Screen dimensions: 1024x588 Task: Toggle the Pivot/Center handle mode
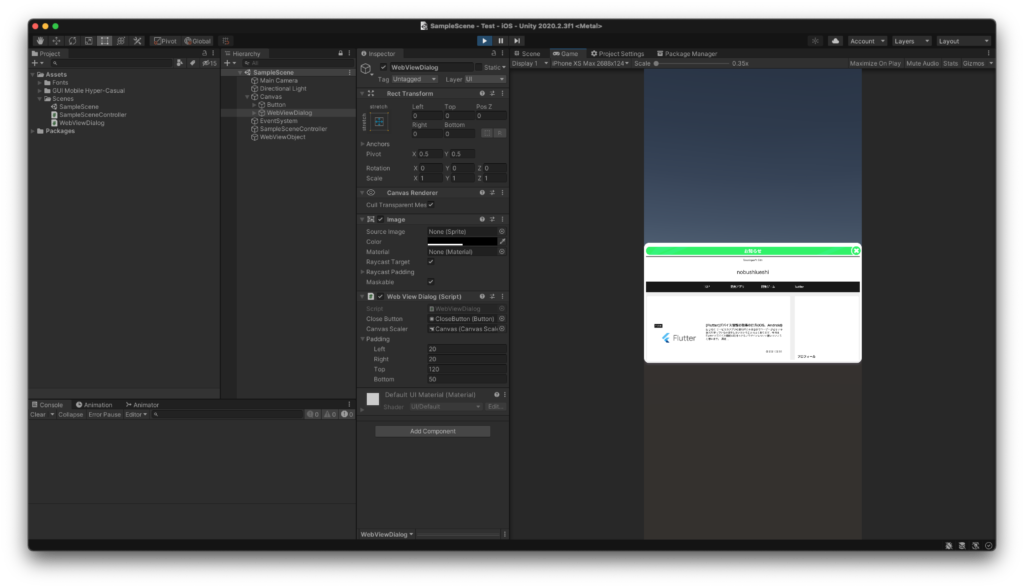(166, 41)
